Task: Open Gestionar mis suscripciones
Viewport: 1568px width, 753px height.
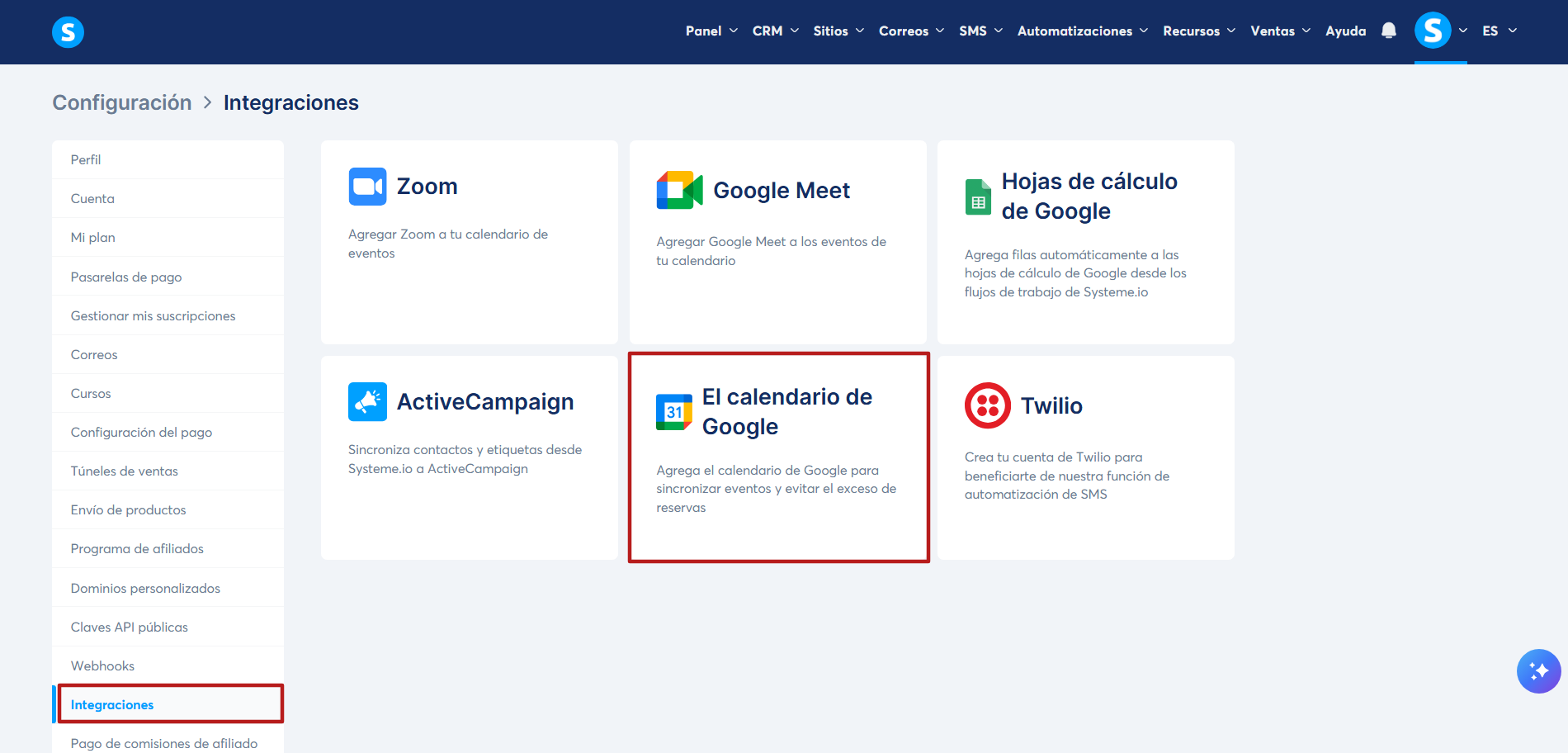Action: click(168, 315)
